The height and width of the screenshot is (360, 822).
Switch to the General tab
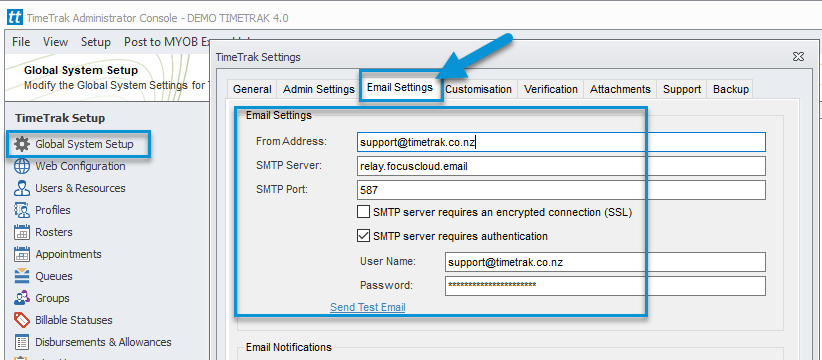tap(252, 89)
